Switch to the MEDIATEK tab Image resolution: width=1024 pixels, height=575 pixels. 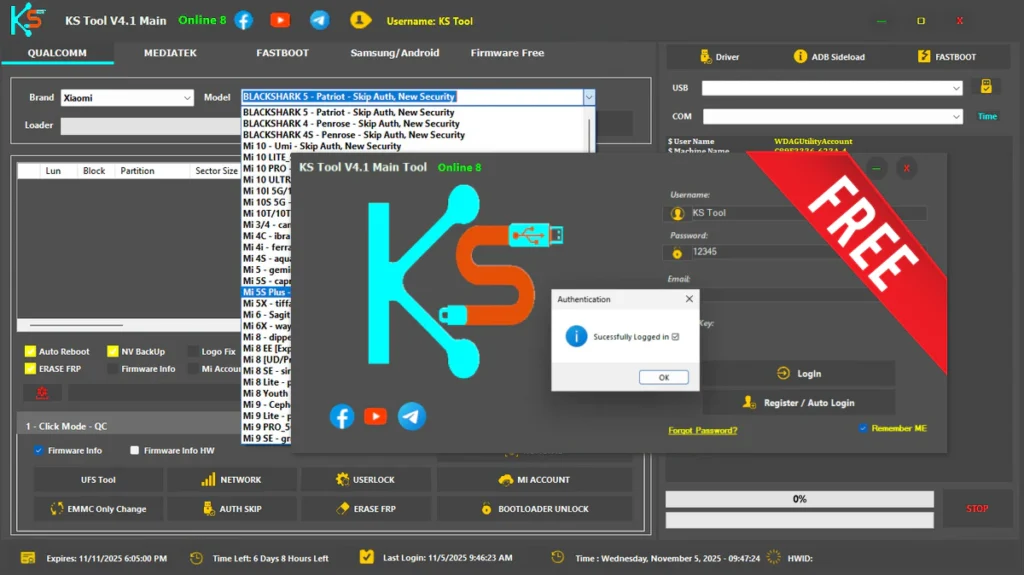[170, 53]
